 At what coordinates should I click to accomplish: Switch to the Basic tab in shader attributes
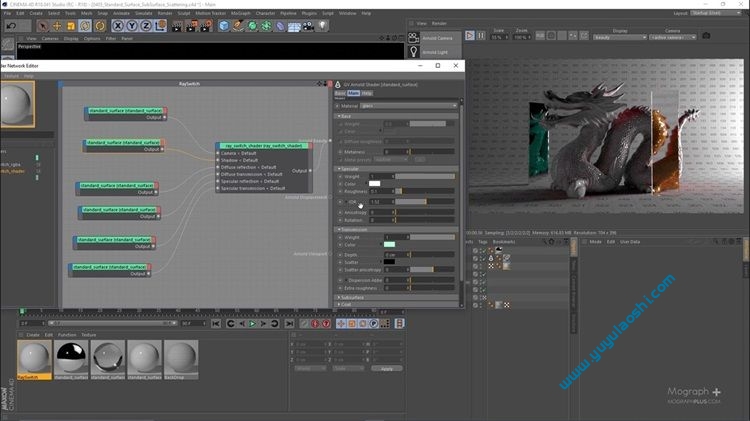coord(340,93)
